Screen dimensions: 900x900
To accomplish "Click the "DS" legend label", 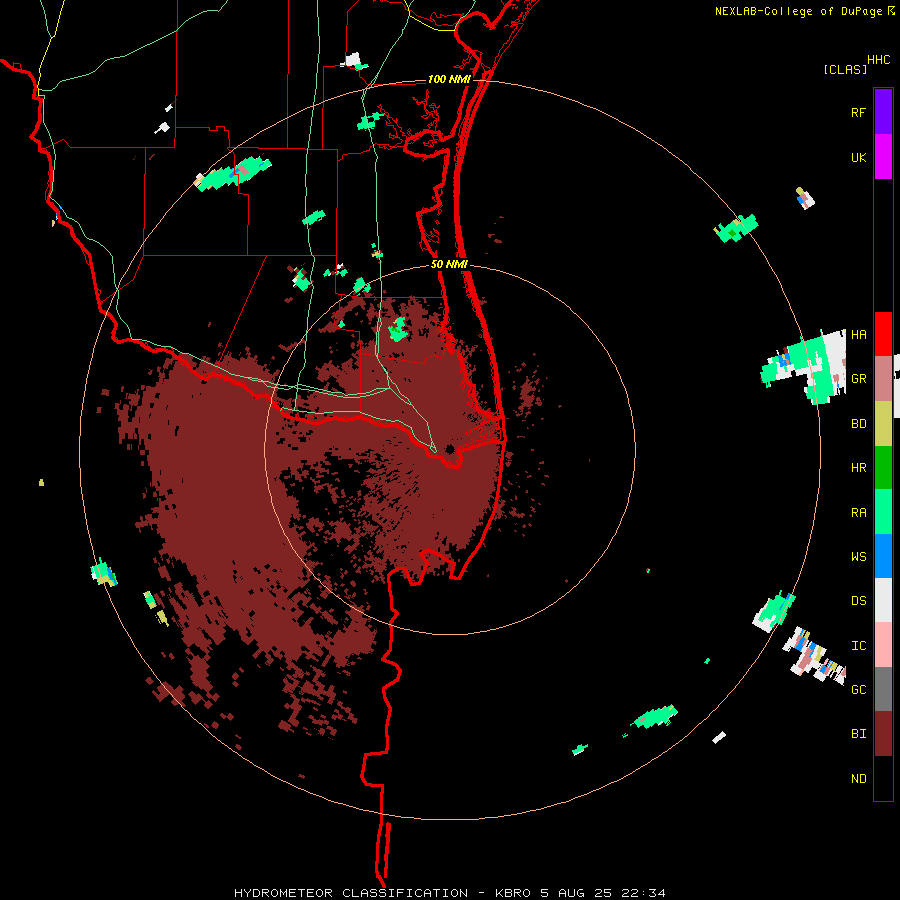I will [858, 601].
